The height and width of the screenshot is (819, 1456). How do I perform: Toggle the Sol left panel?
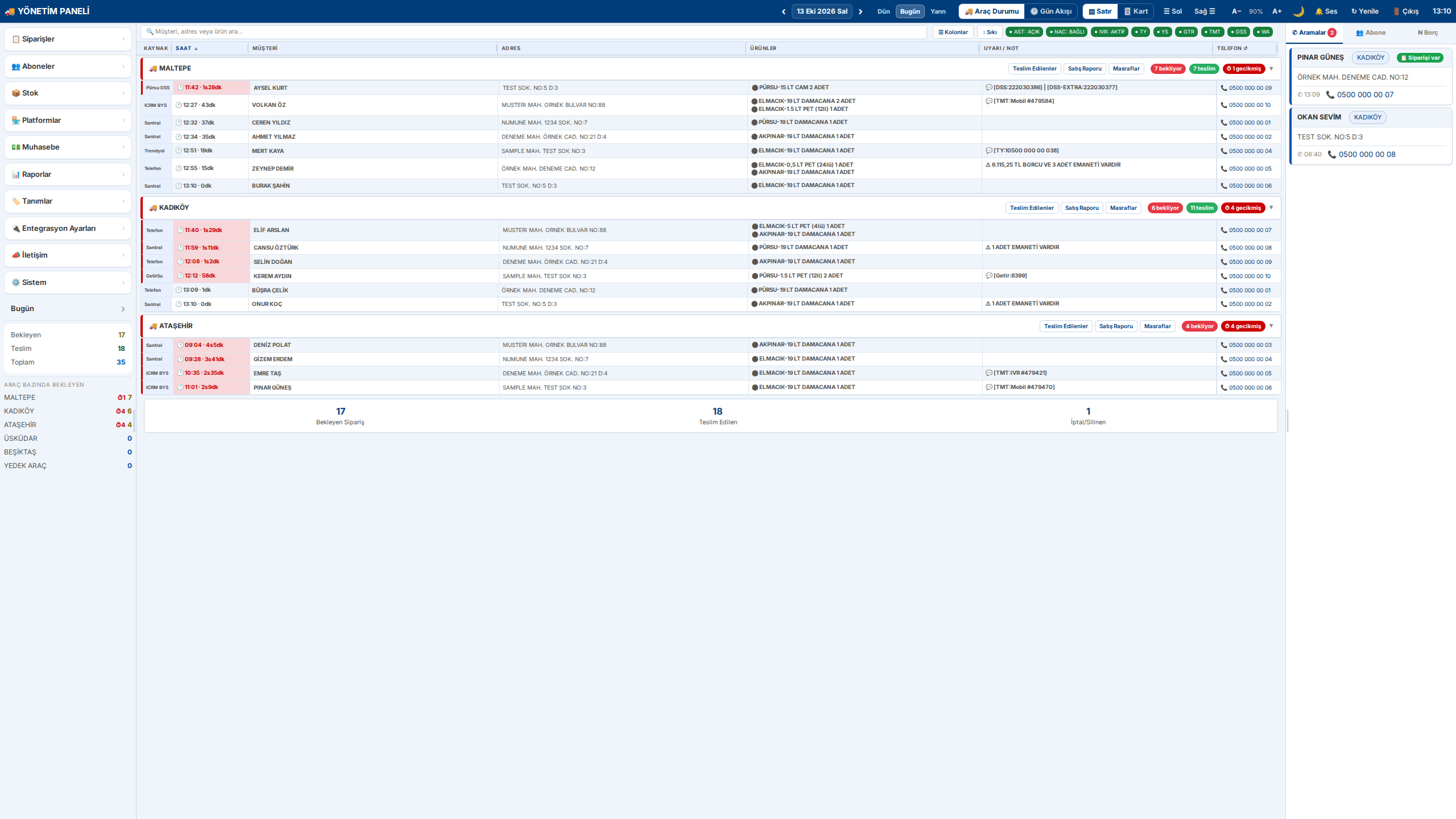[x=1172, y=11]
